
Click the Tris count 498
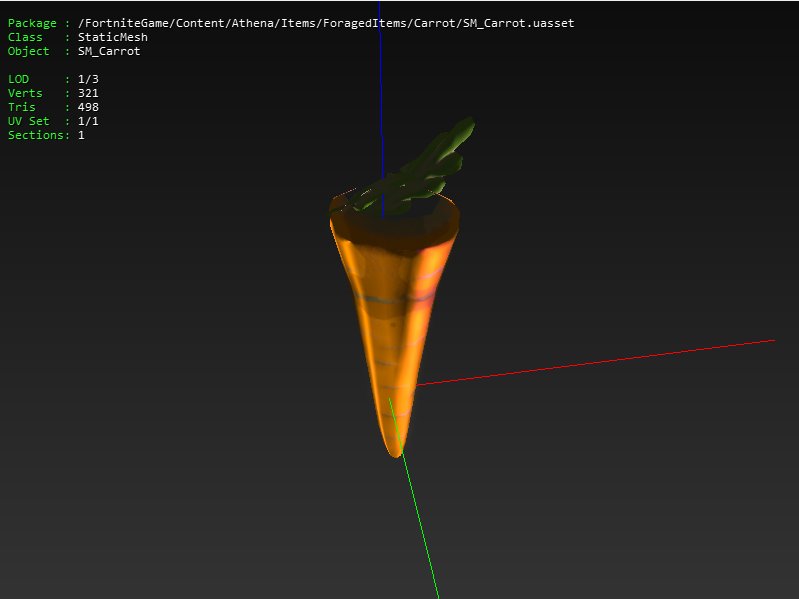pyautogui.click(x=88, y=107)
